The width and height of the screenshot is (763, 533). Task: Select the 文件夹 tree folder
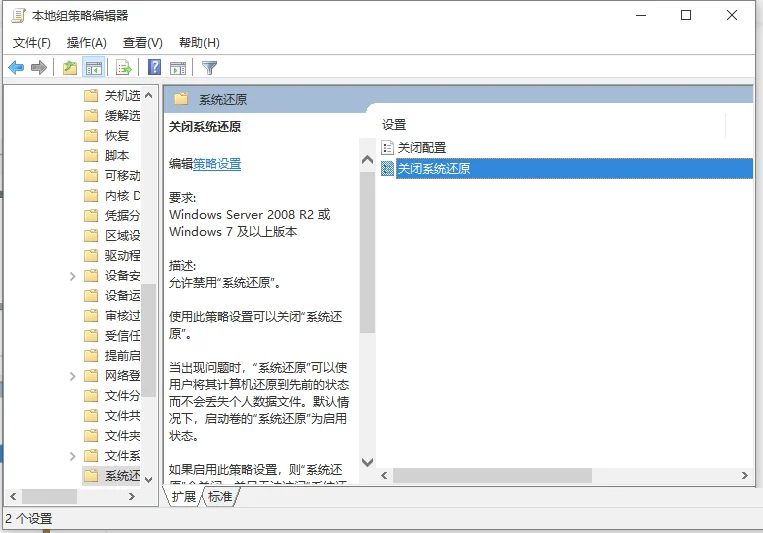(x=111, y=436)
